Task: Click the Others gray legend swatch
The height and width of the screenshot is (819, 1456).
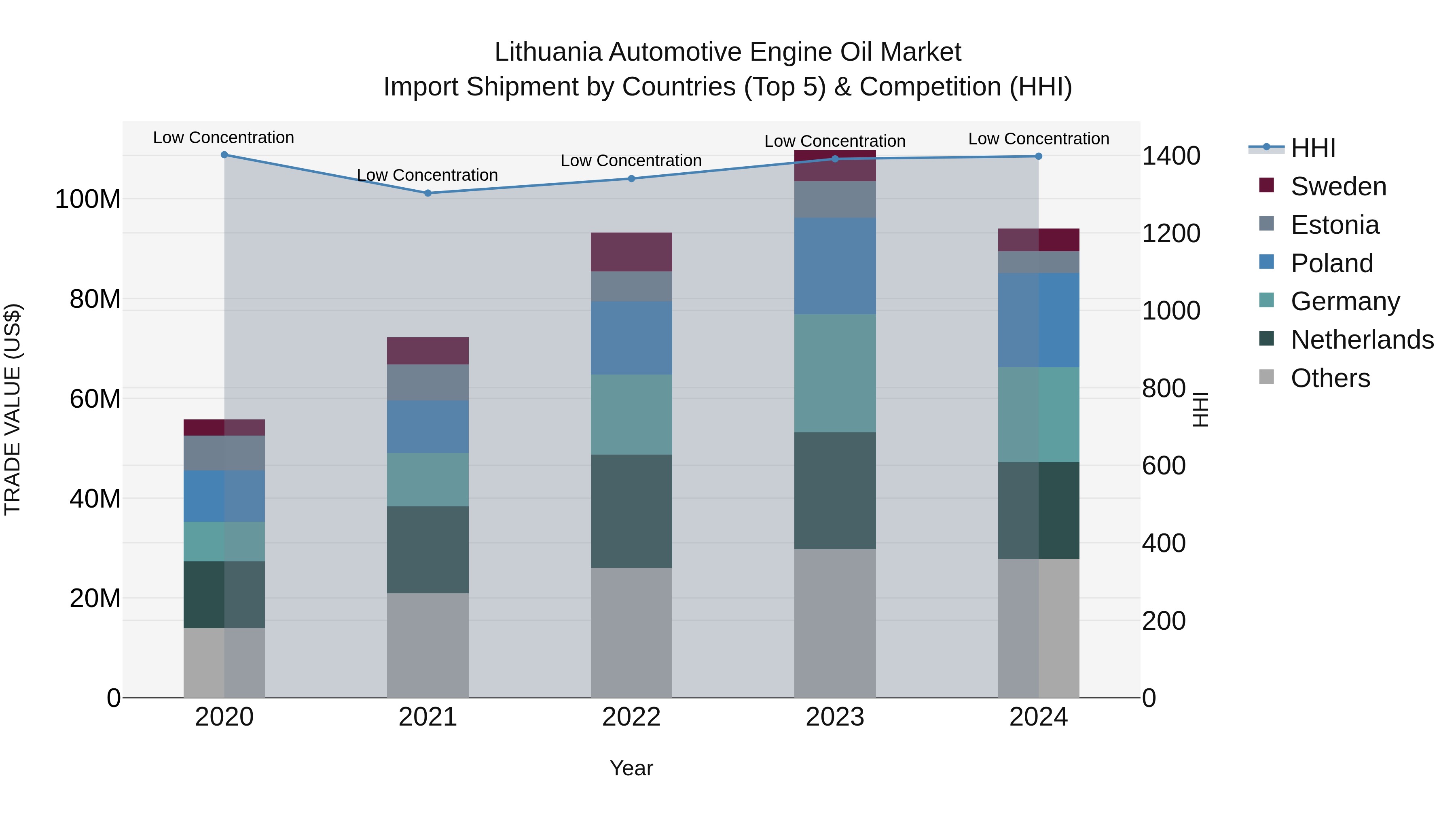Action: pyautogui.click(x=1267, y=377)
